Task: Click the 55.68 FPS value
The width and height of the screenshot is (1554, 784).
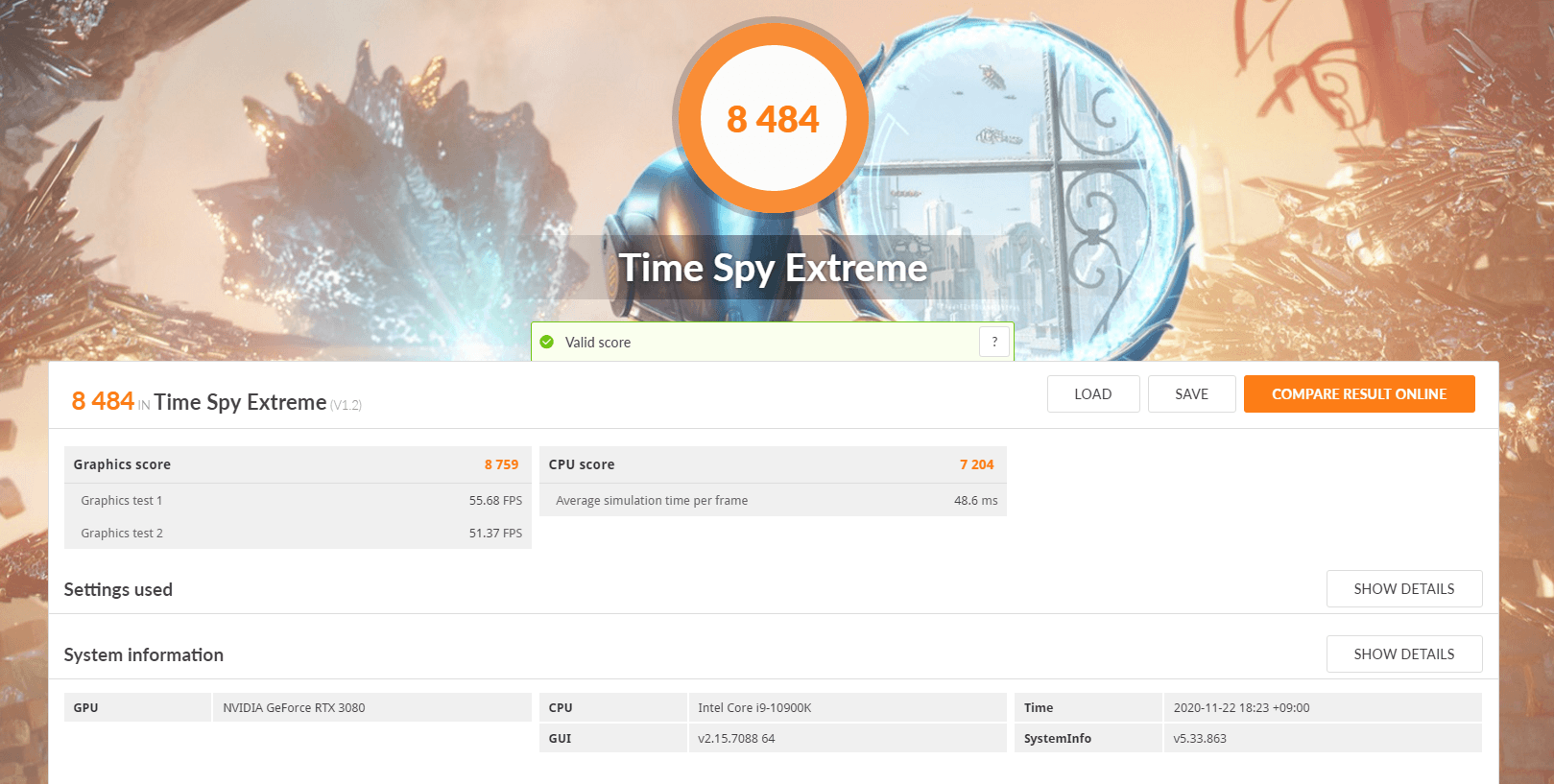Action: (495, 501)
